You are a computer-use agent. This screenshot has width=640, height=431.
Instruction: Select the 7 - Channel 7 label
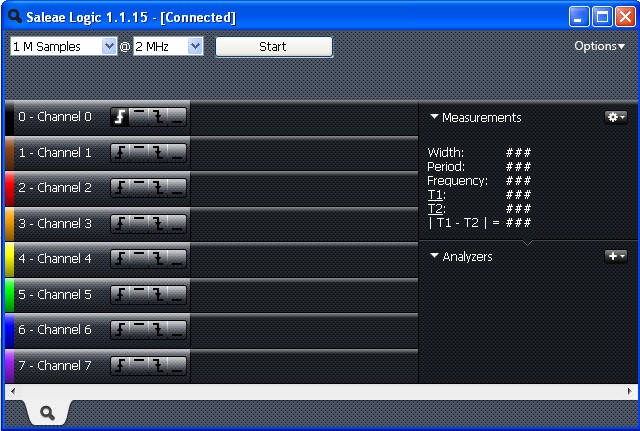click(55, 366)
